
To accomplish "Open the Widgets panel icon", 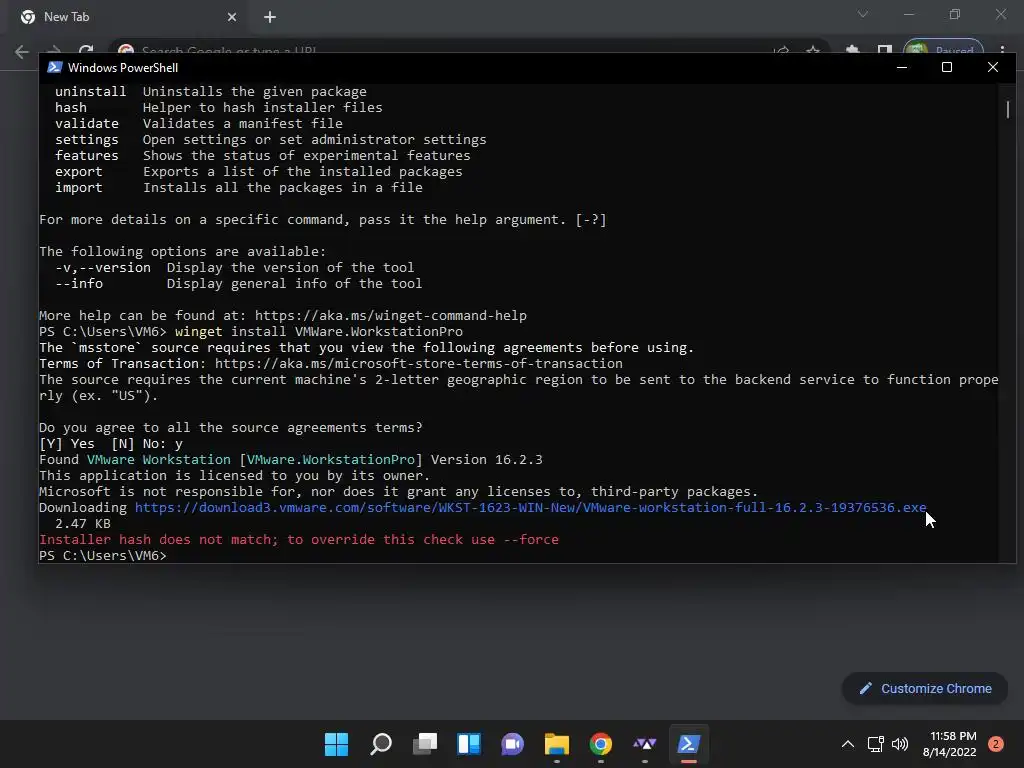I will 469,744.
